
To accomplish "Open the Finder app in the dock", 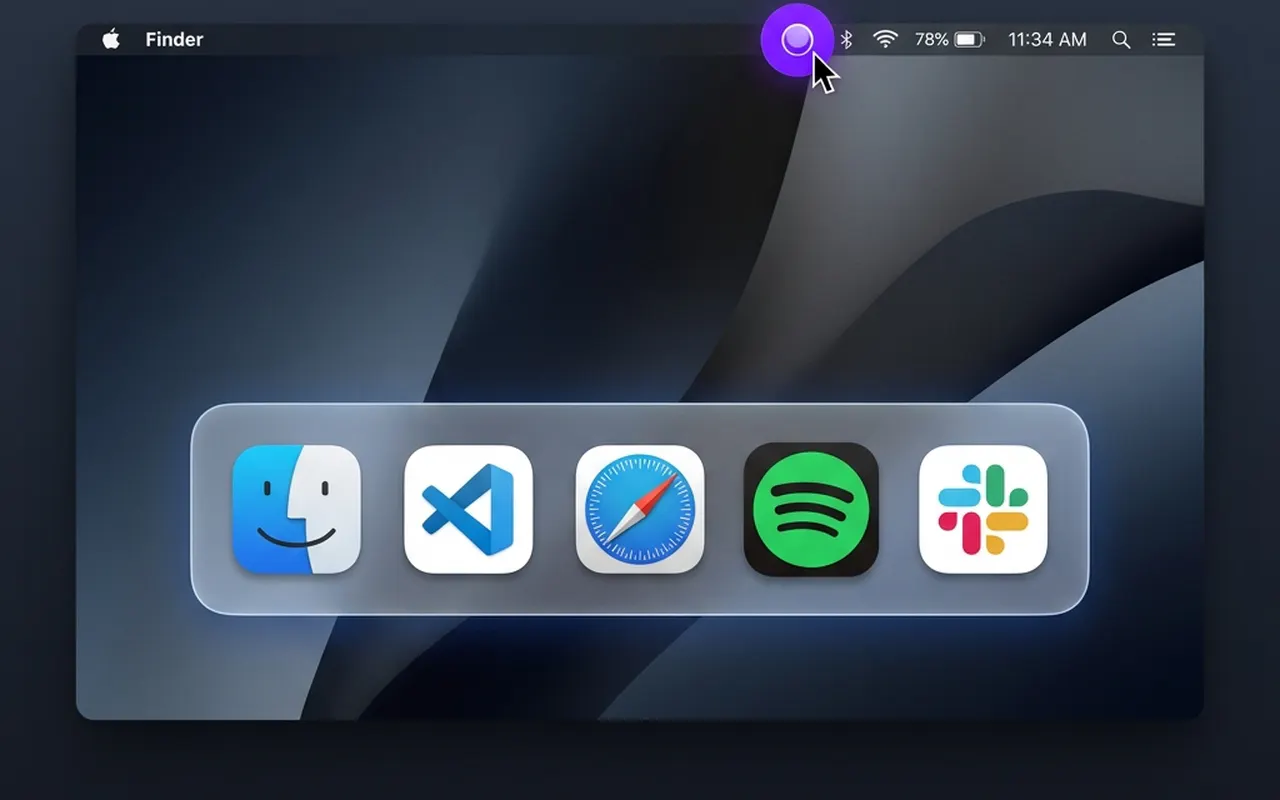I will [296, 509].
